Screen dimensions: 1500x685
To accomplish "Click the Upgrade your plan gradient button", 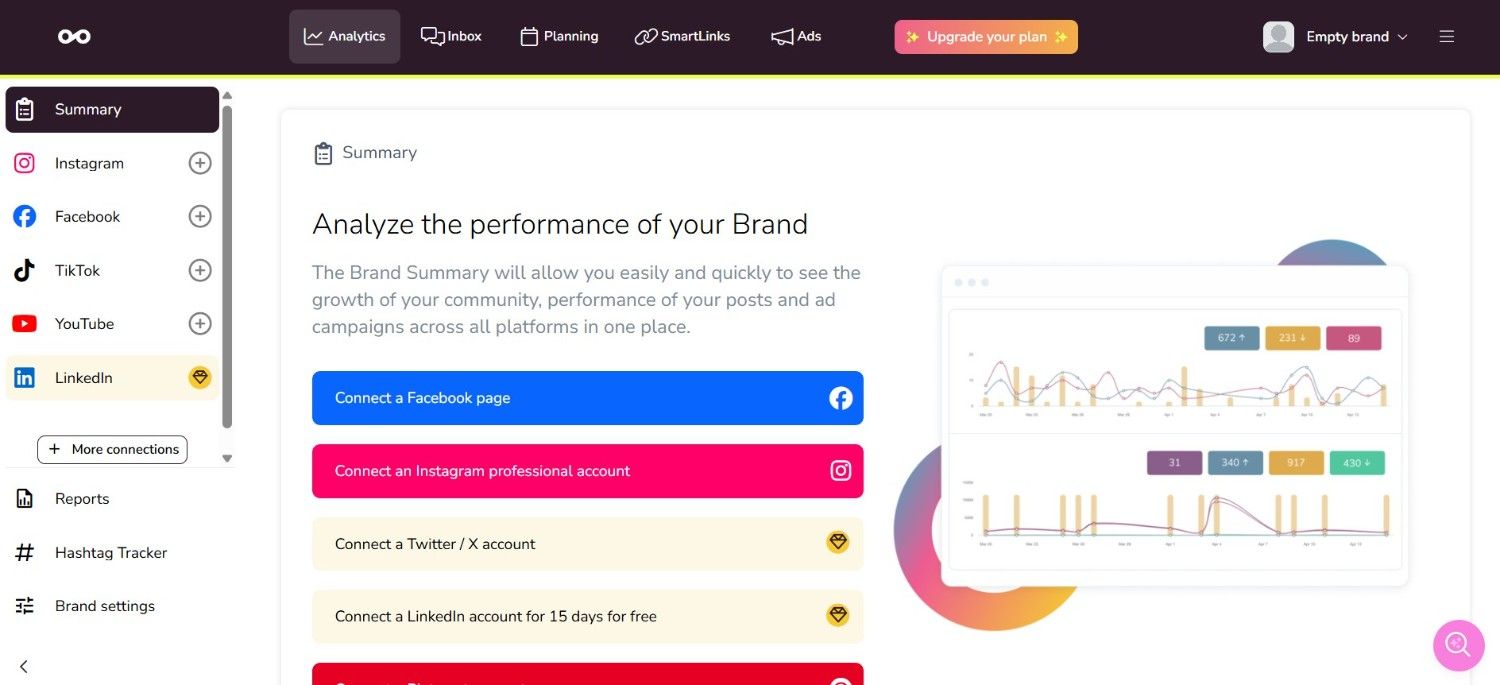I will pyautogui.click(x=985, y=36).
